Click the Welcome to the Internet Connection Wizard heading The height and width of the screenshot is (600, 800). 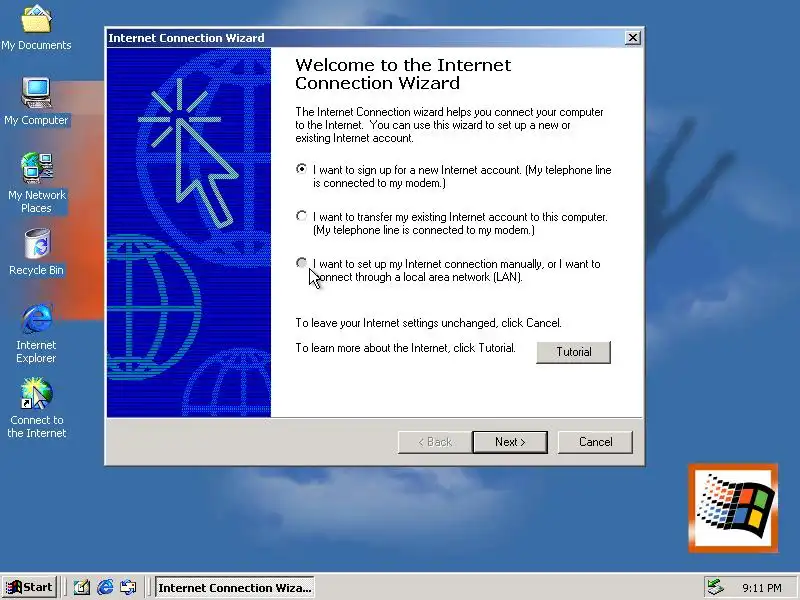tap(403, 74)
